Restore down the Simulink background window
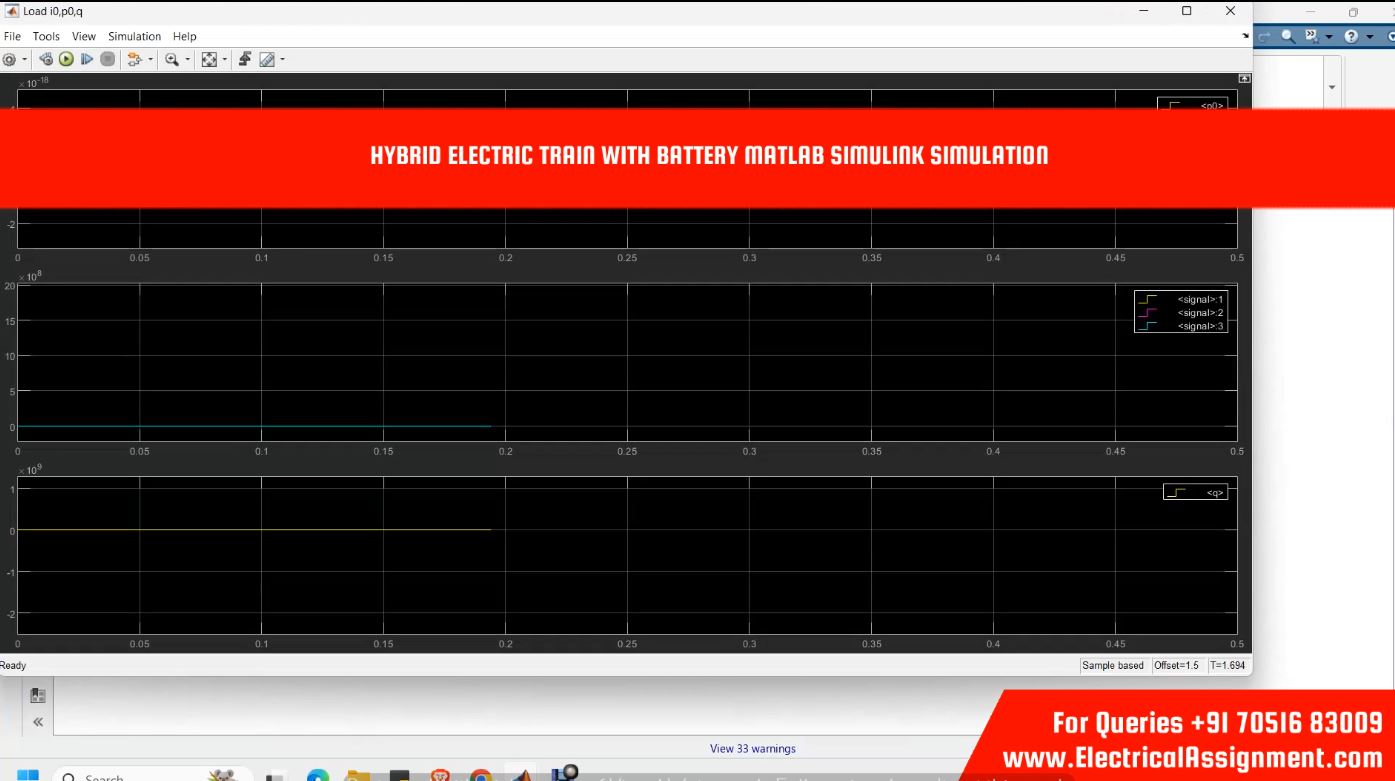 pyautogui.click(x=1353, y=13)
